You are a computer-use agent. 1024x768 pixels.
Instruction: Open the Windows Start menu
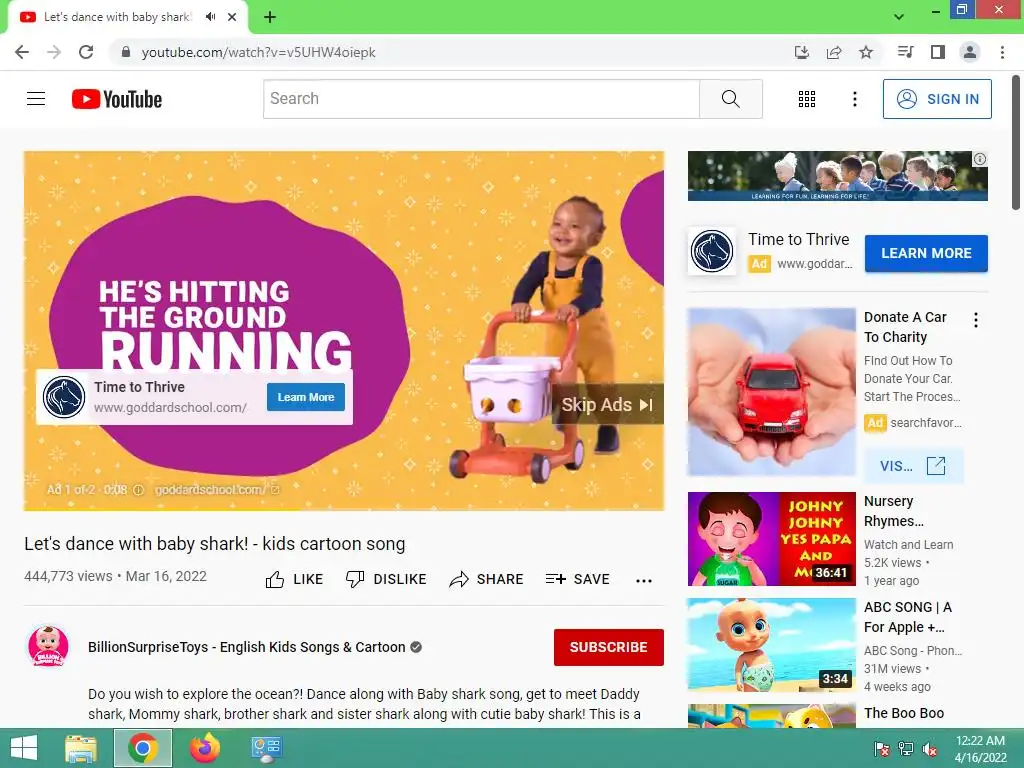(x=24, y=748)
